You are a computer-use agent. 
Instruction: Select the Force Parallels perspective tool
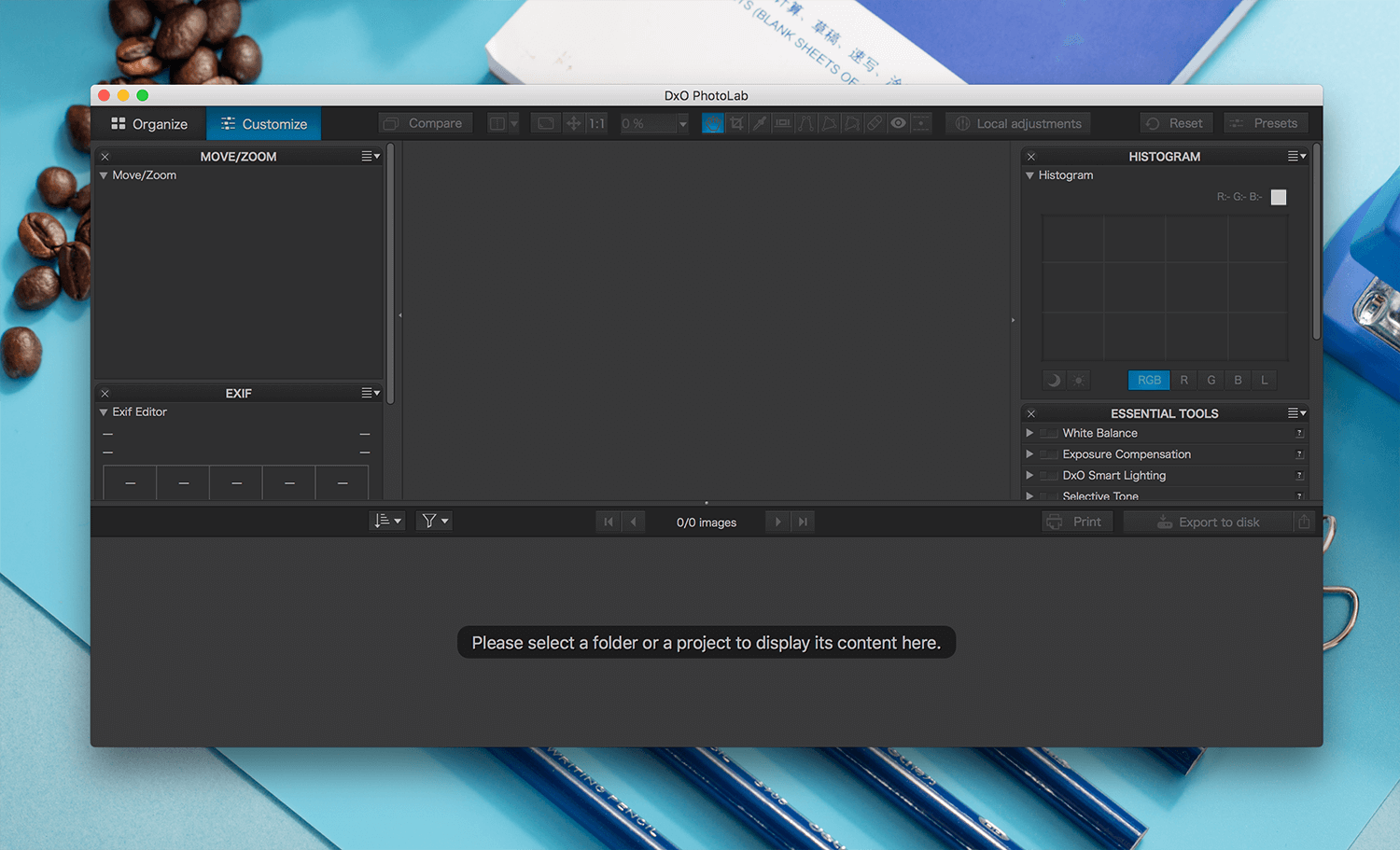805,123
